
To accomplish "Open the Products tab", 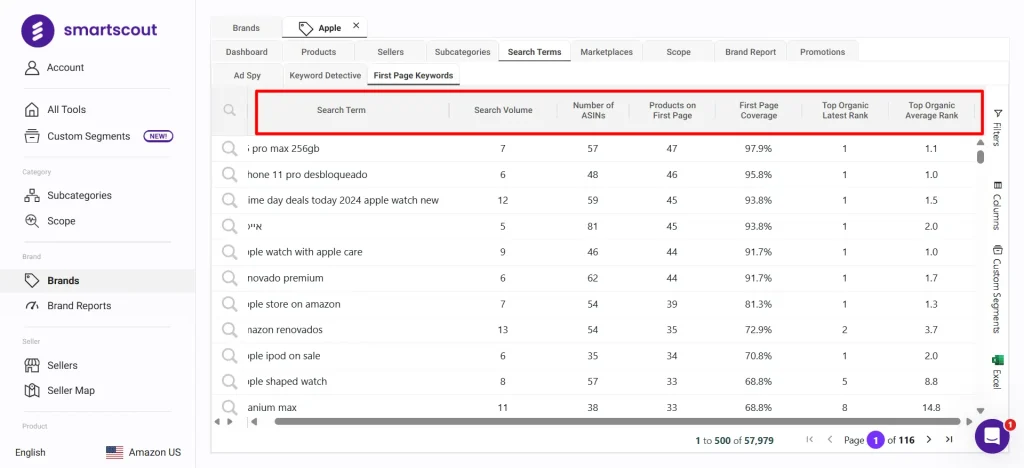I will tap(319, 52).
